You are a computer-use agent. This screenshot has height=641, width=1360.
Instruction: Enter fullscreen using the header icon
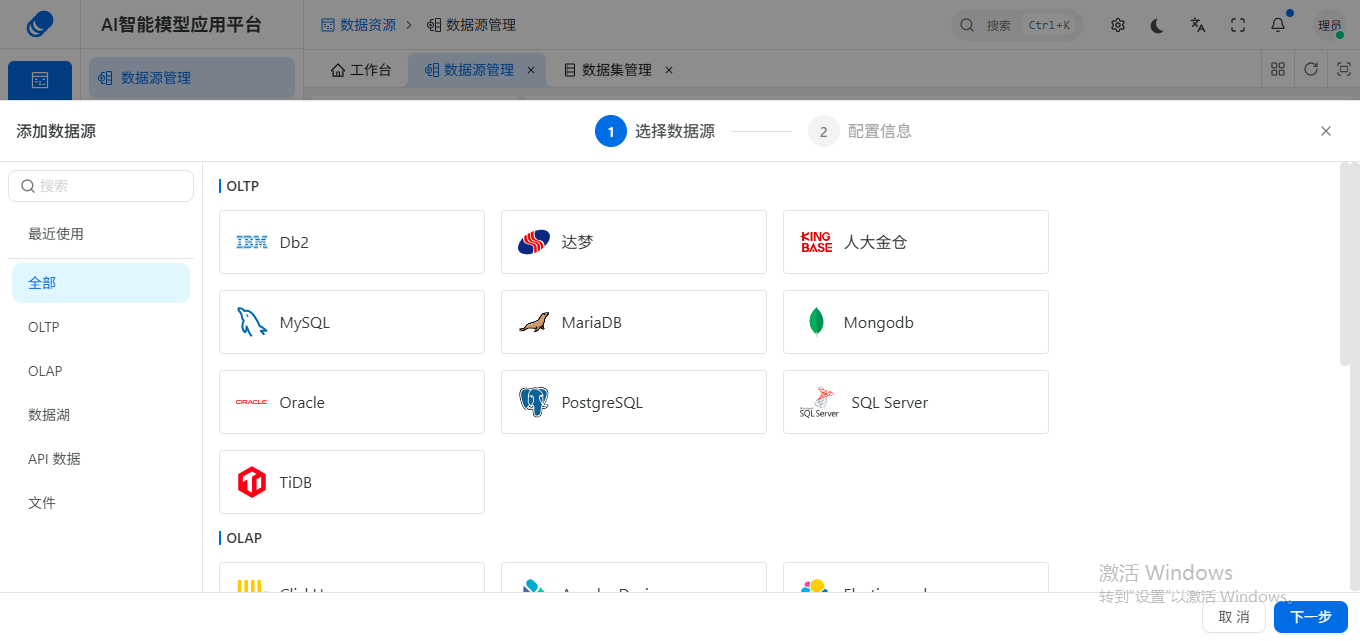pyautogui.click(x=1238, y=25)
